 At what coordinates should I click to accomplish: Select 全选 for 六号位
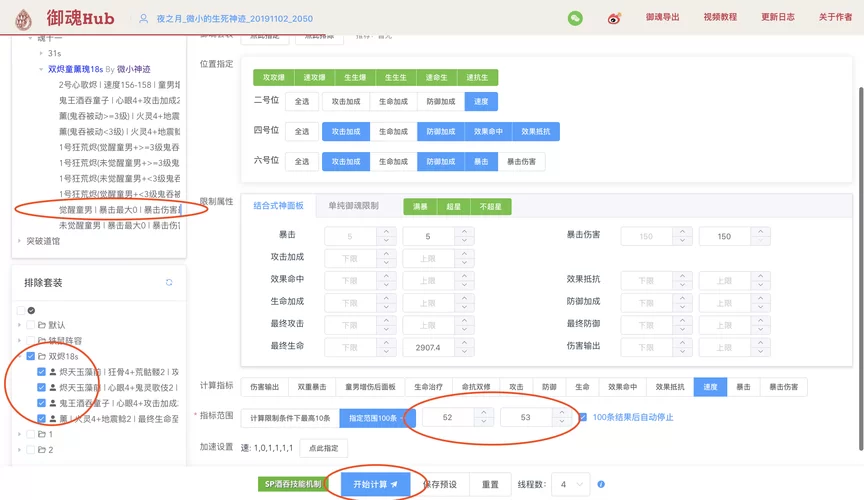point(302,162)
